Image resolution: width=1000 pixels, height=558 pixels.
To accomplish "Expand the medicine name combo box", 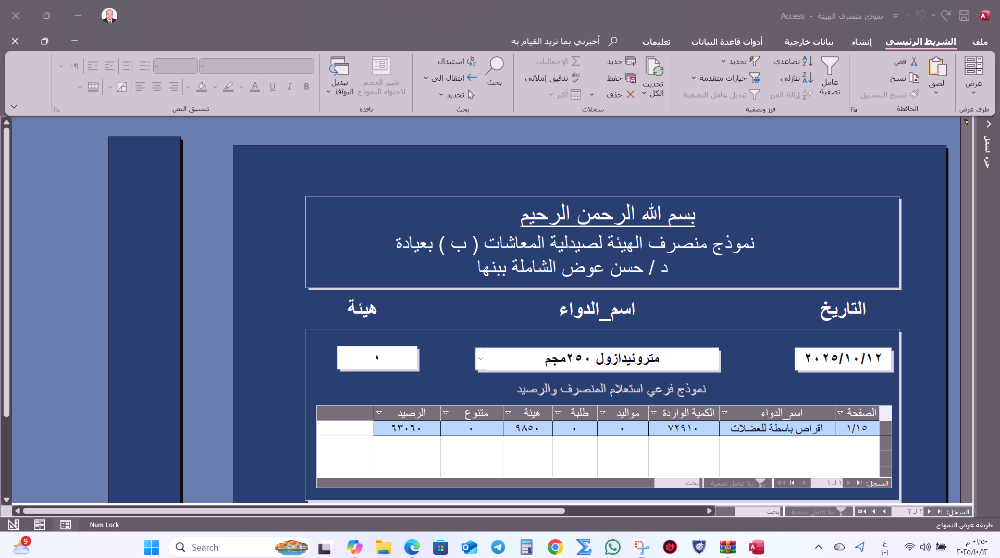I will point(481,358).
